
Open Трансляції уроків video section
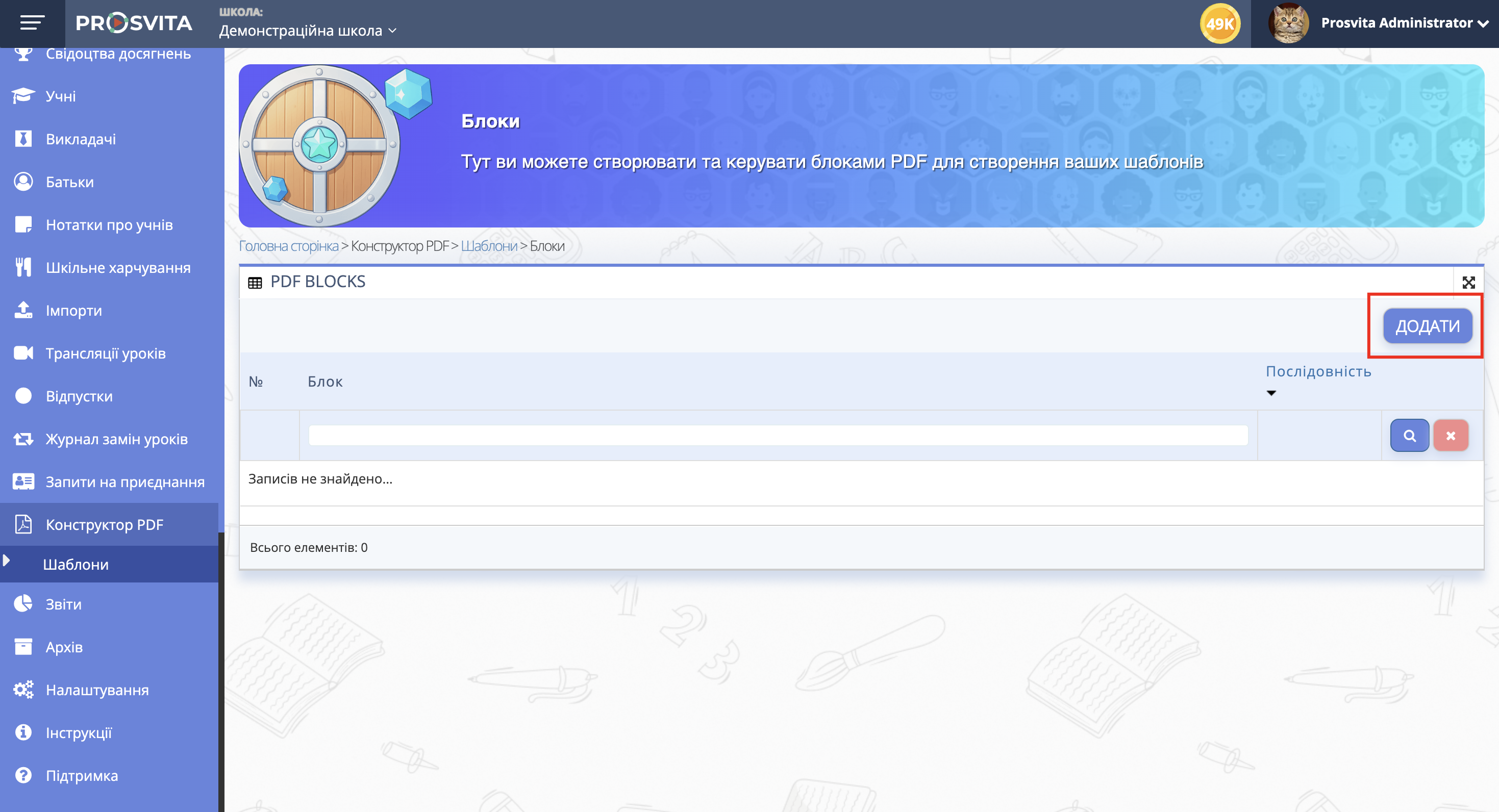tap(105, 353)
